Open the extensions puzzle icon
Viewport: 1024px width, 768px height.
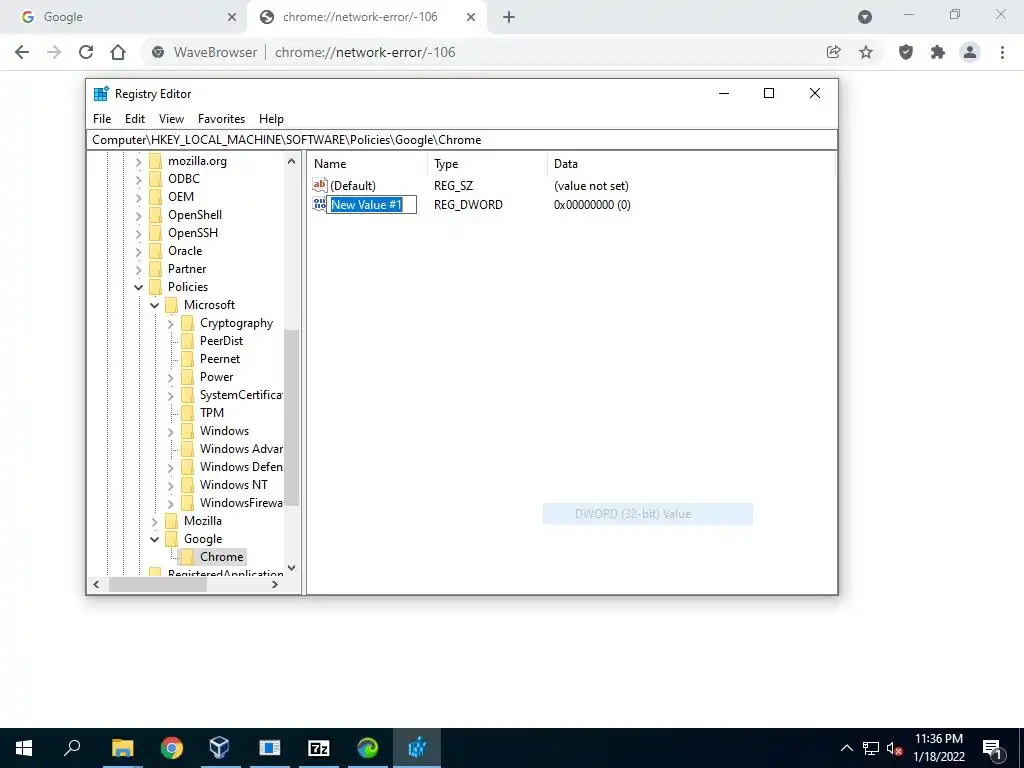(938, 52)
